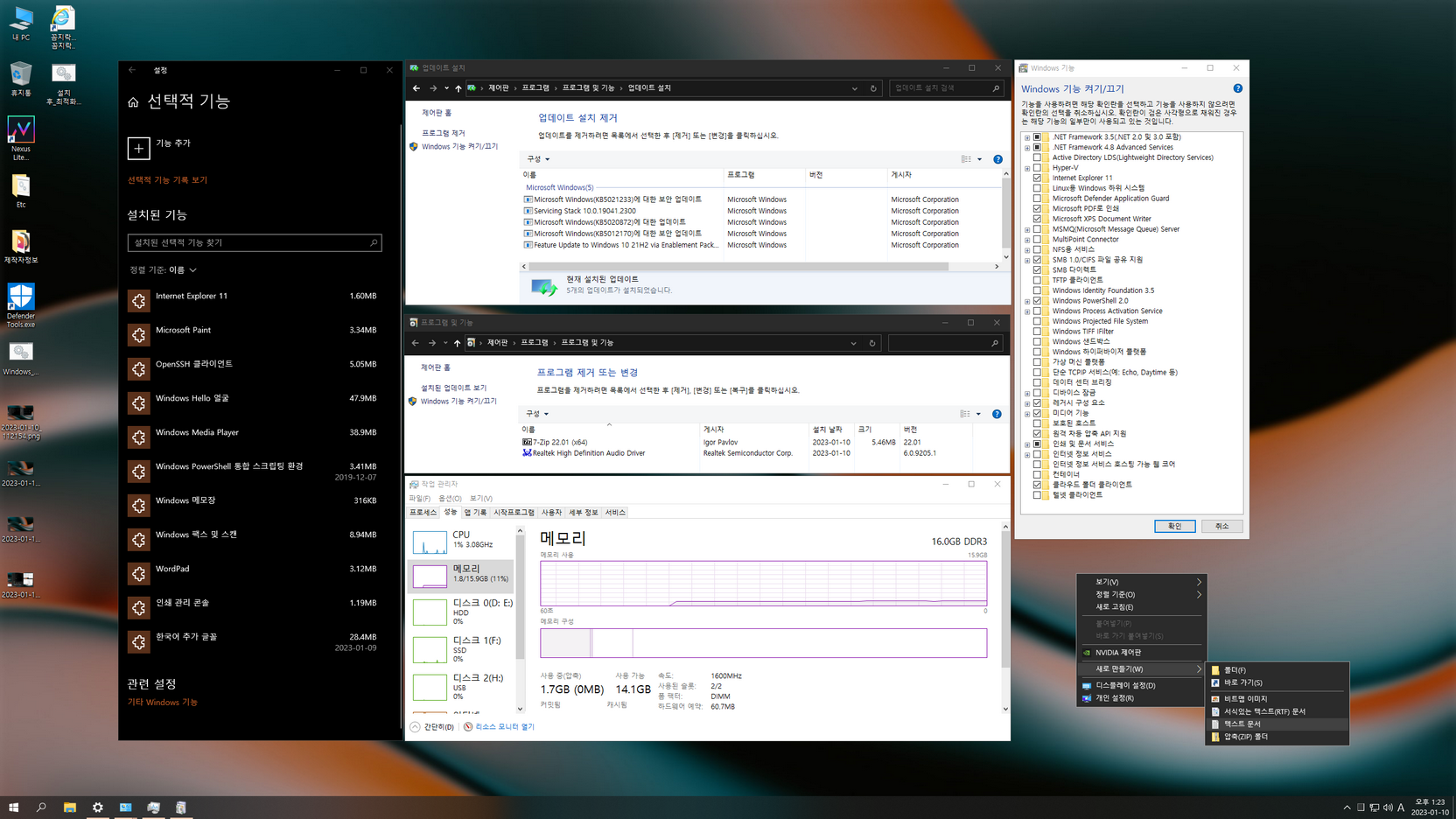Viewport: 1456px width, 819px height.
Task: Open 보기(V) context menu entry
Action: click(x=1143, y=582)
